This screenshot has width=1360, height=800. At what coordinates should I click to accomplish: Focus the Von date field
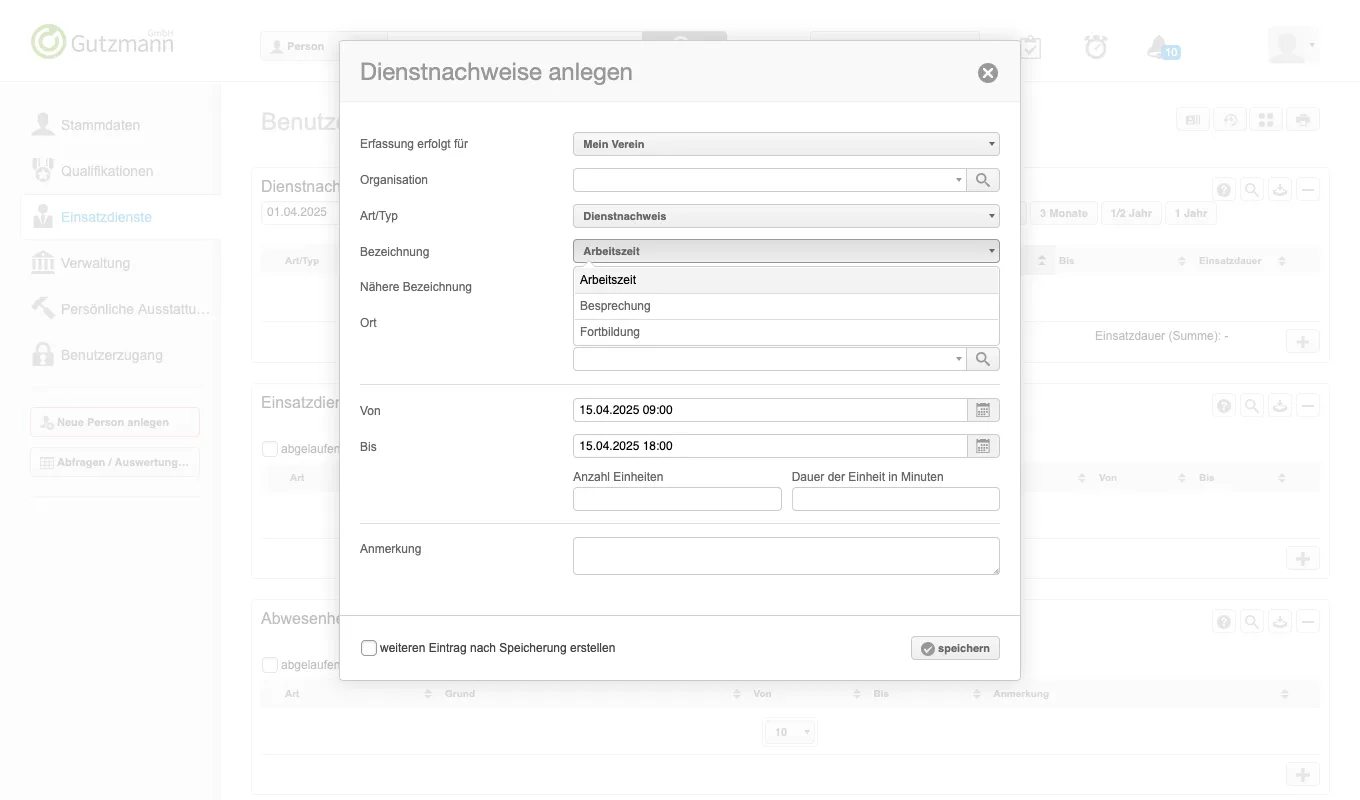pos(770,410)
